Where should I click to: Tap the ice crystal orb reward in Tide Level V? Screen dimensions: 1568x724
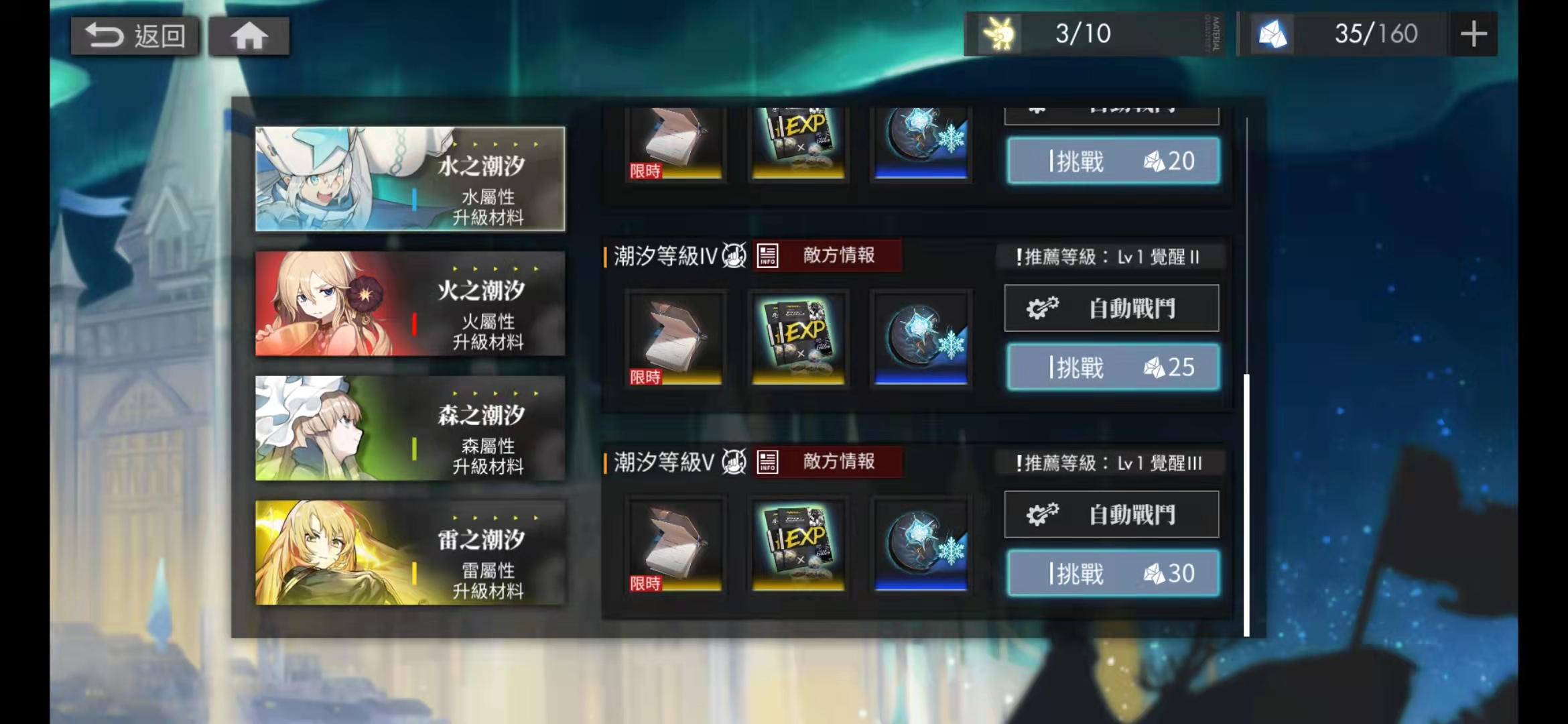(921, 544)
